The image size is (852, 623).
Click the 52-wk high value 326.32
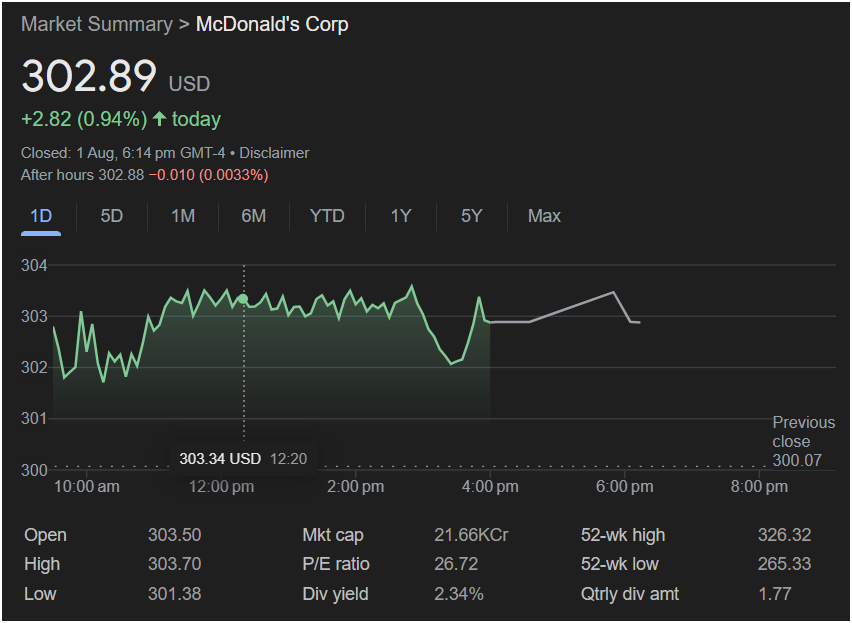point(784,535)
